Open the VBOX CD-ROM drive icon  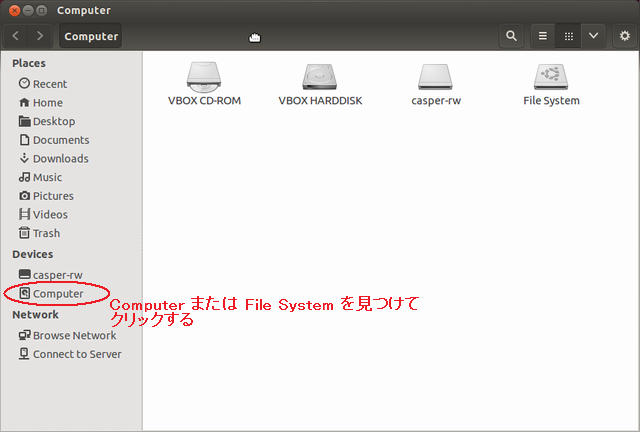point(204,76)
